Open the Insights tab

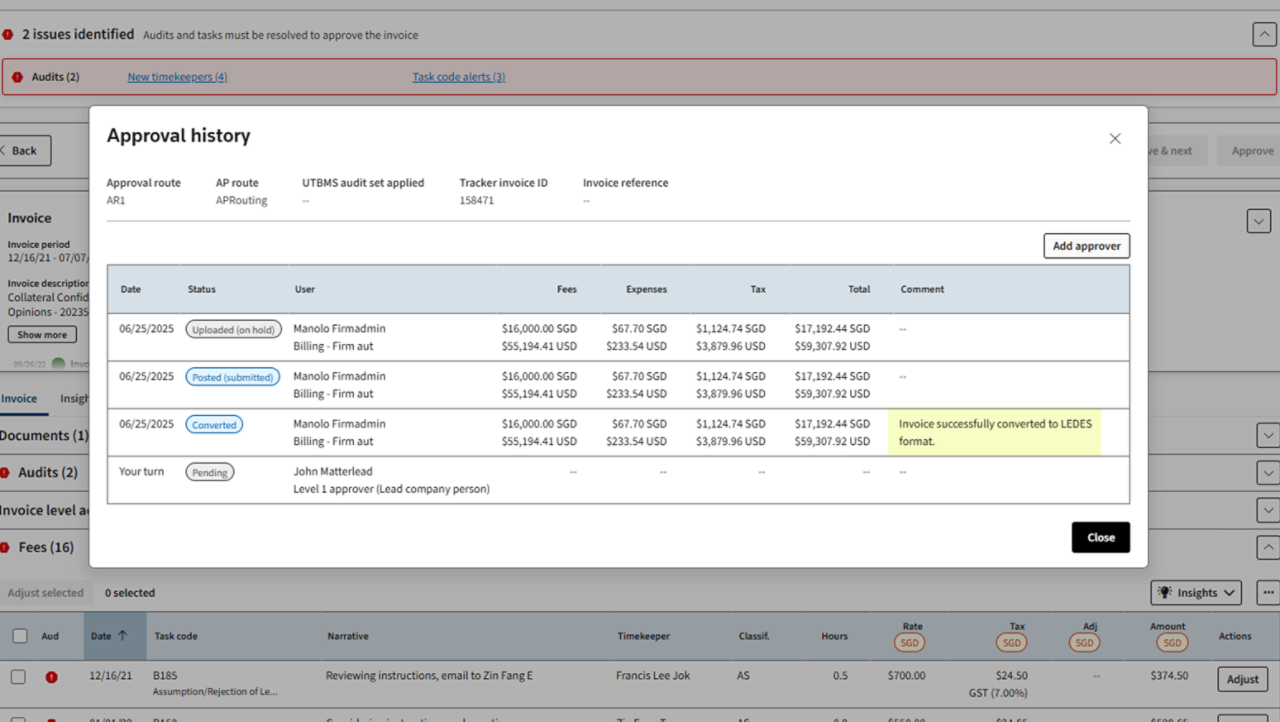pos(76,398)
